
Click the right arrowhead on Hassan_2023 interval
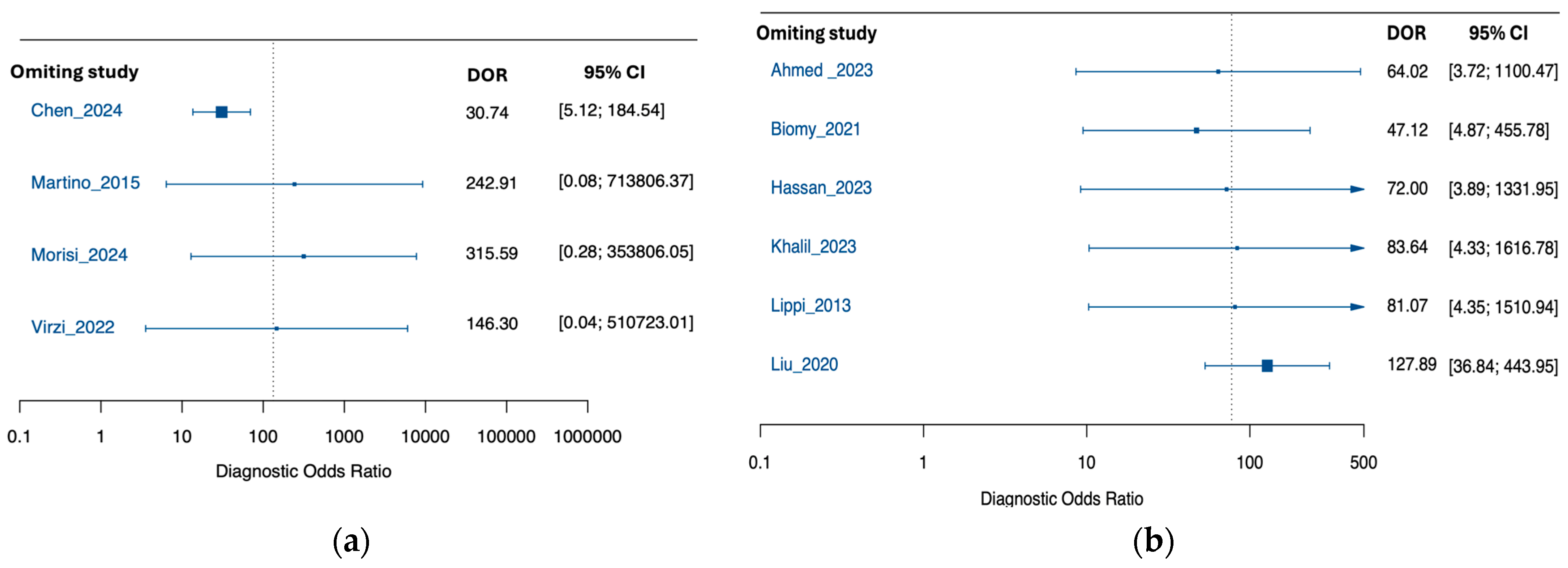(x=1357, y=189)
